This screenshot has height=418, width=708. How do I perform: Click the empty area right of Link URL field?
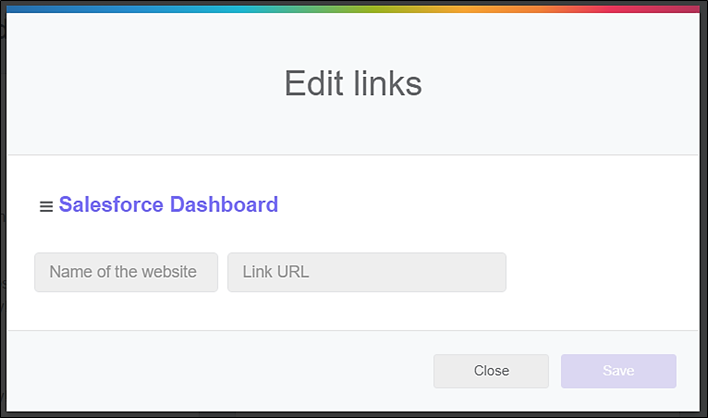click(x=601, y=272)
